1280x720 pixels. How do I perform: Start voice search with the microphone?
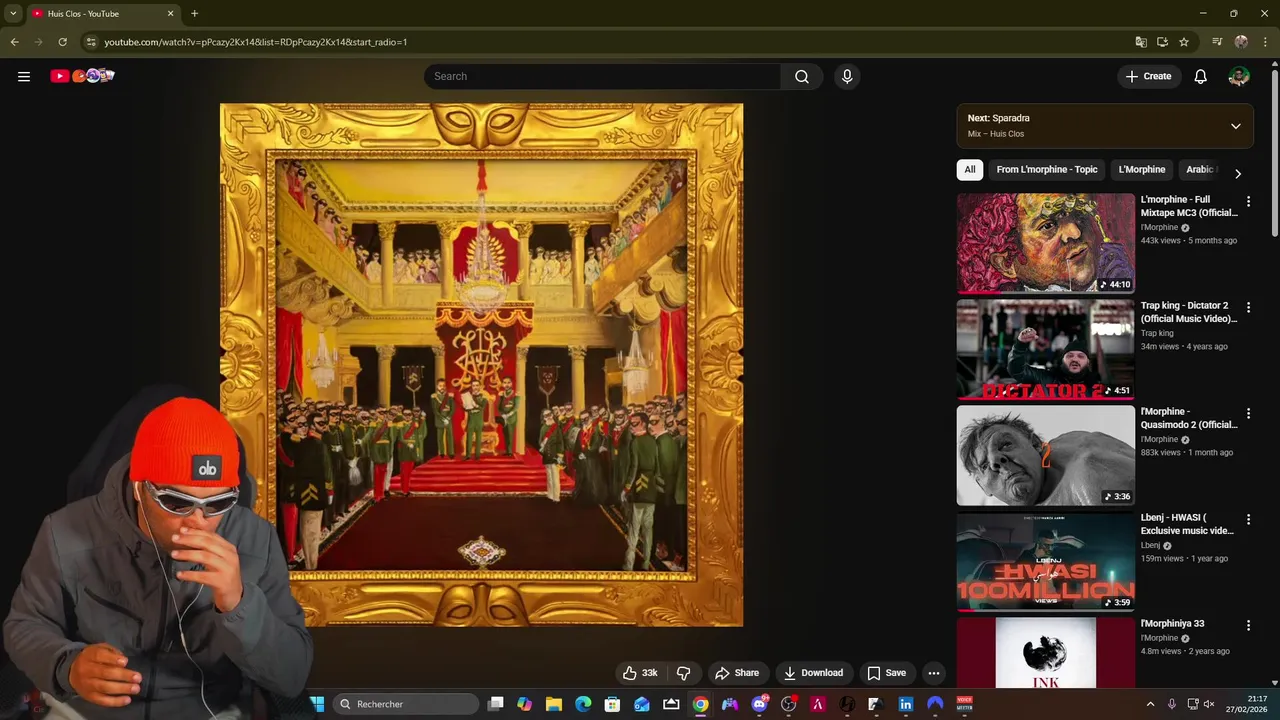[x=847, y=76]
